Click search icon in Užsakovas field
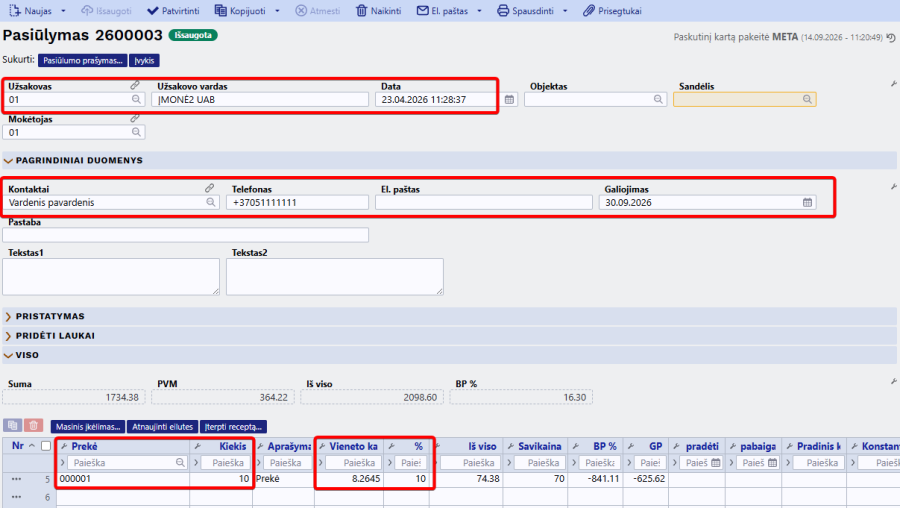 click(136, 99)
